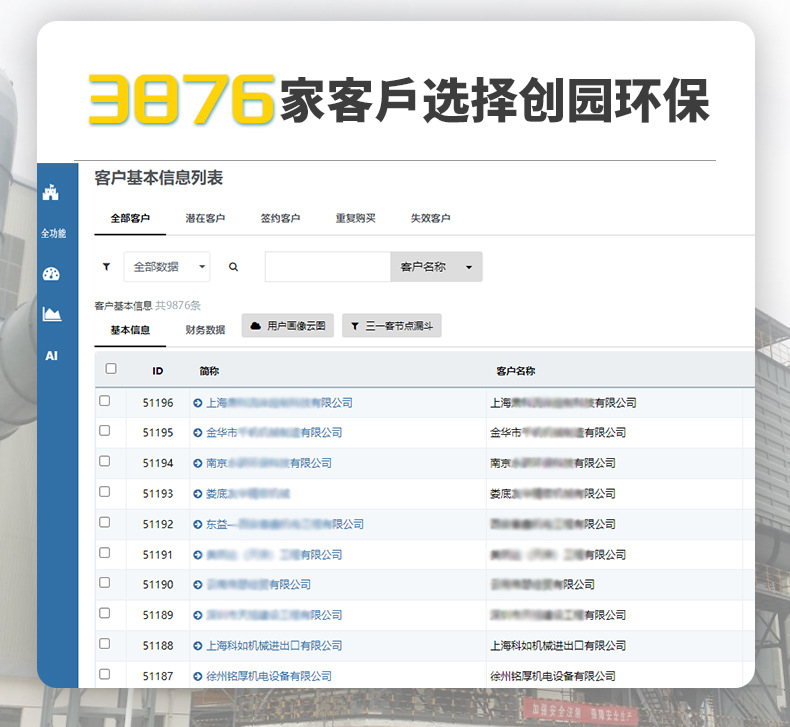Check the box for row 51195
Viewport: 790px width, 727px height.
(104, 430)
